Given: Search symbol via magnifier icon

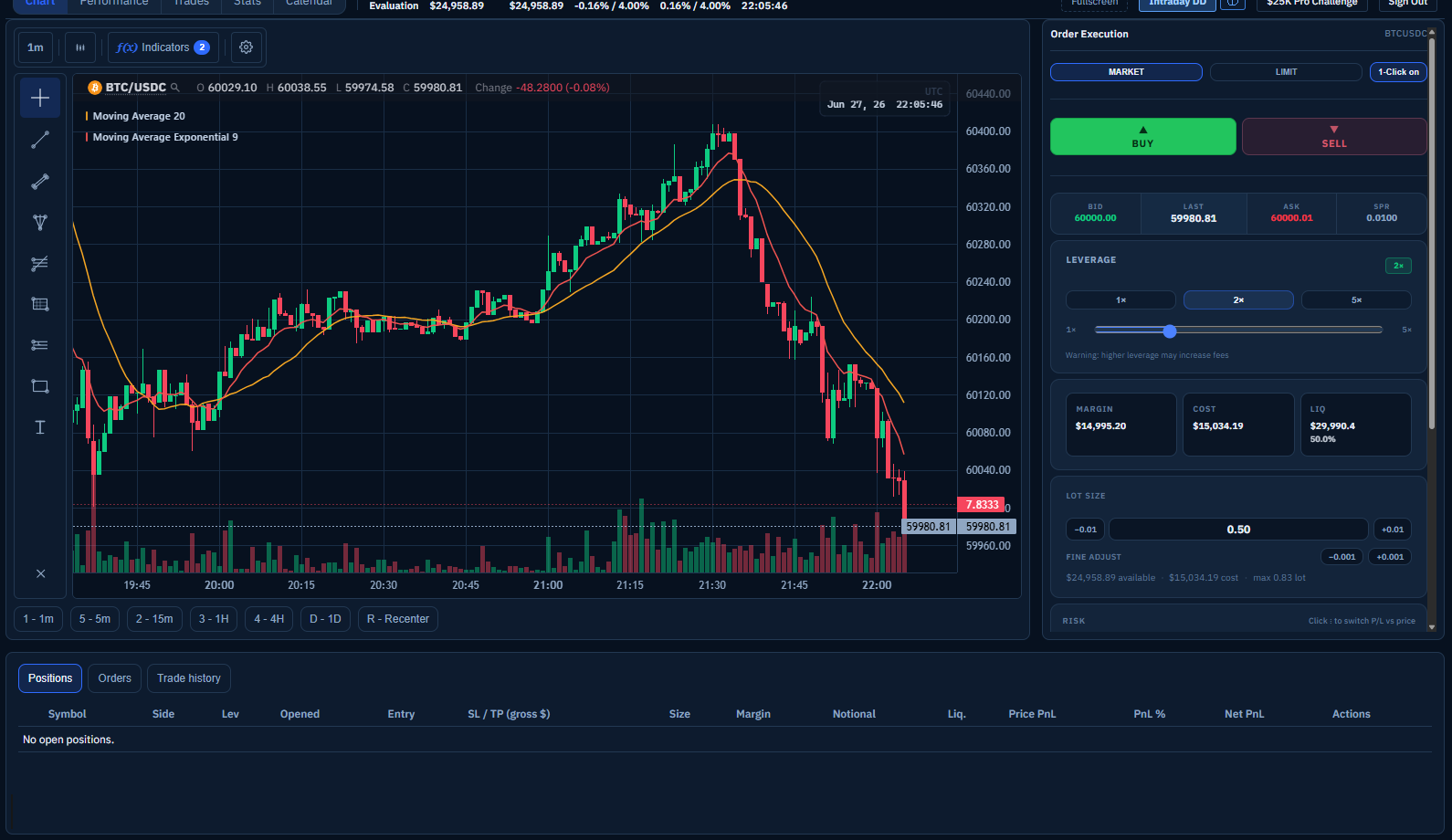Looking at the screenshot, I should click(x=174, y=88).
